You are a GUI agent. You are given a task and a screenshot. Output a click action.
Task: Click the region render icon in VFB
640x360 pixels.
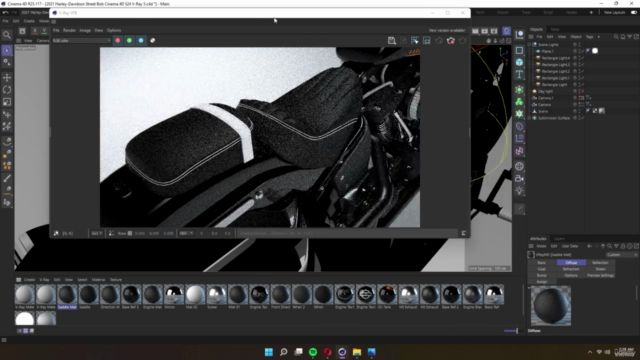tap(427, 40)
